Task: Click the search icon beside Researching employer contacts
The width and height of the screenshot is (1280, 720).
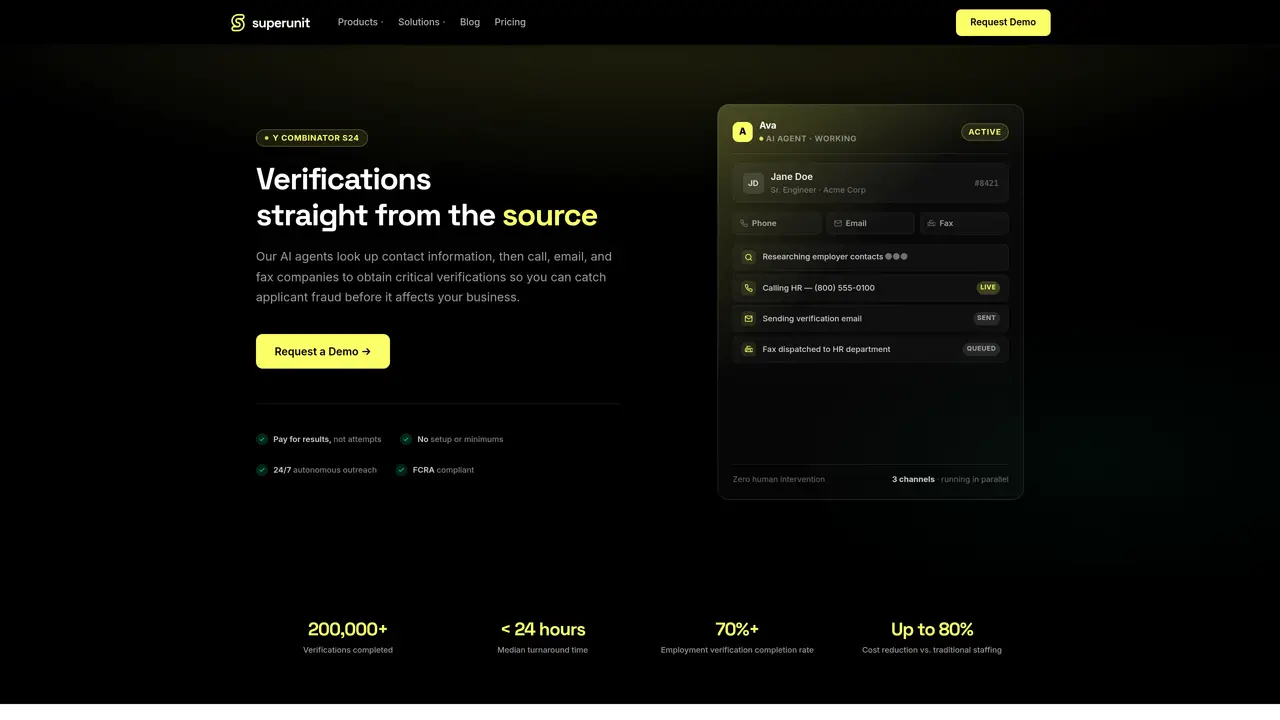Action: click(748, 257)
